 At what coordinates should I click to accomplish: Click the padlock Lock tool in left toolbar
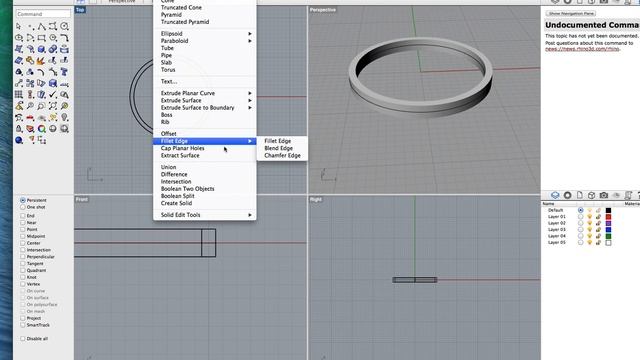[19, 129]
